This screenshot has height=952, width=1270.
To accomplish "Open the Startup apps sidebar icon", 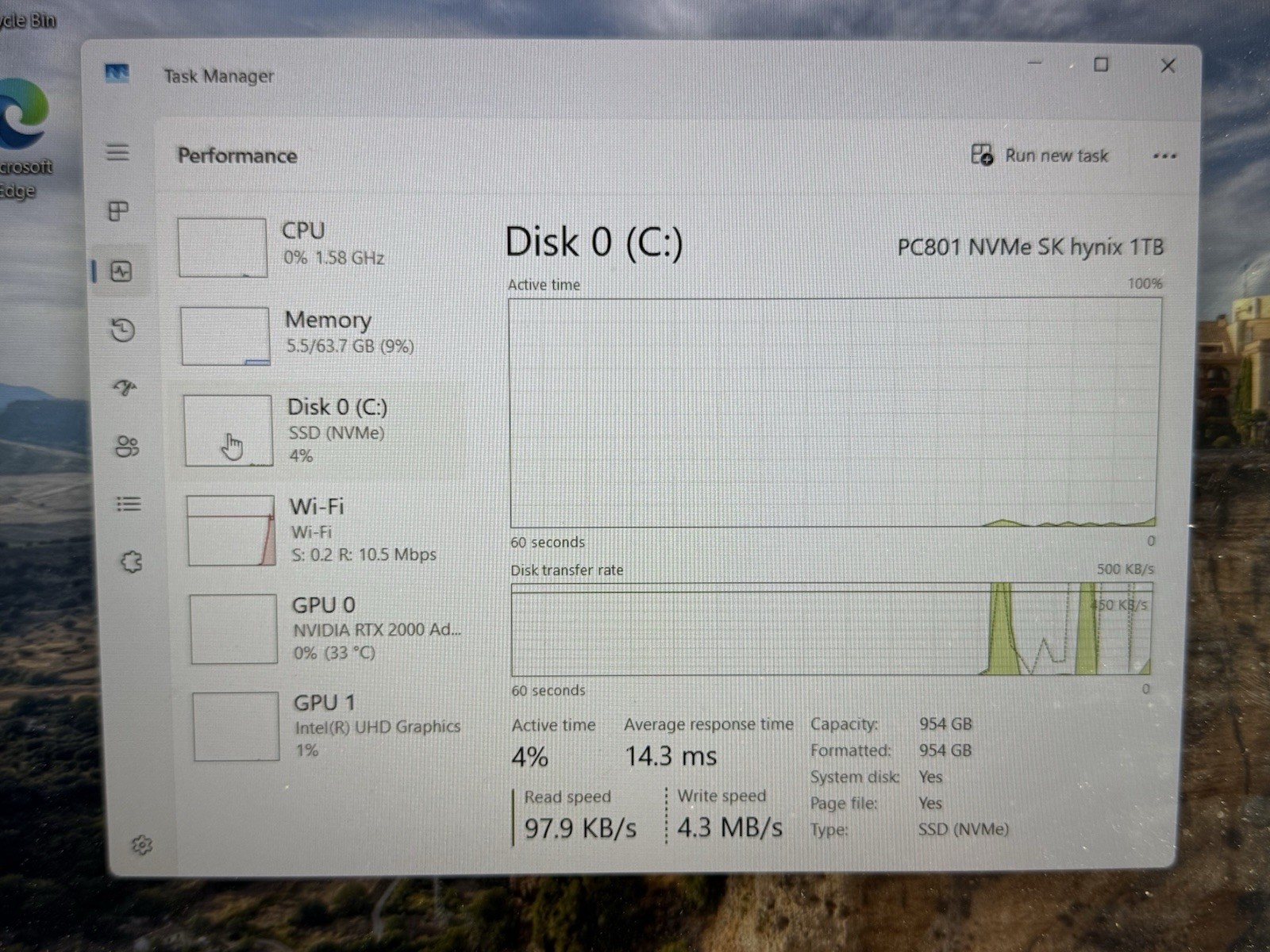I will tap(125, 388).
